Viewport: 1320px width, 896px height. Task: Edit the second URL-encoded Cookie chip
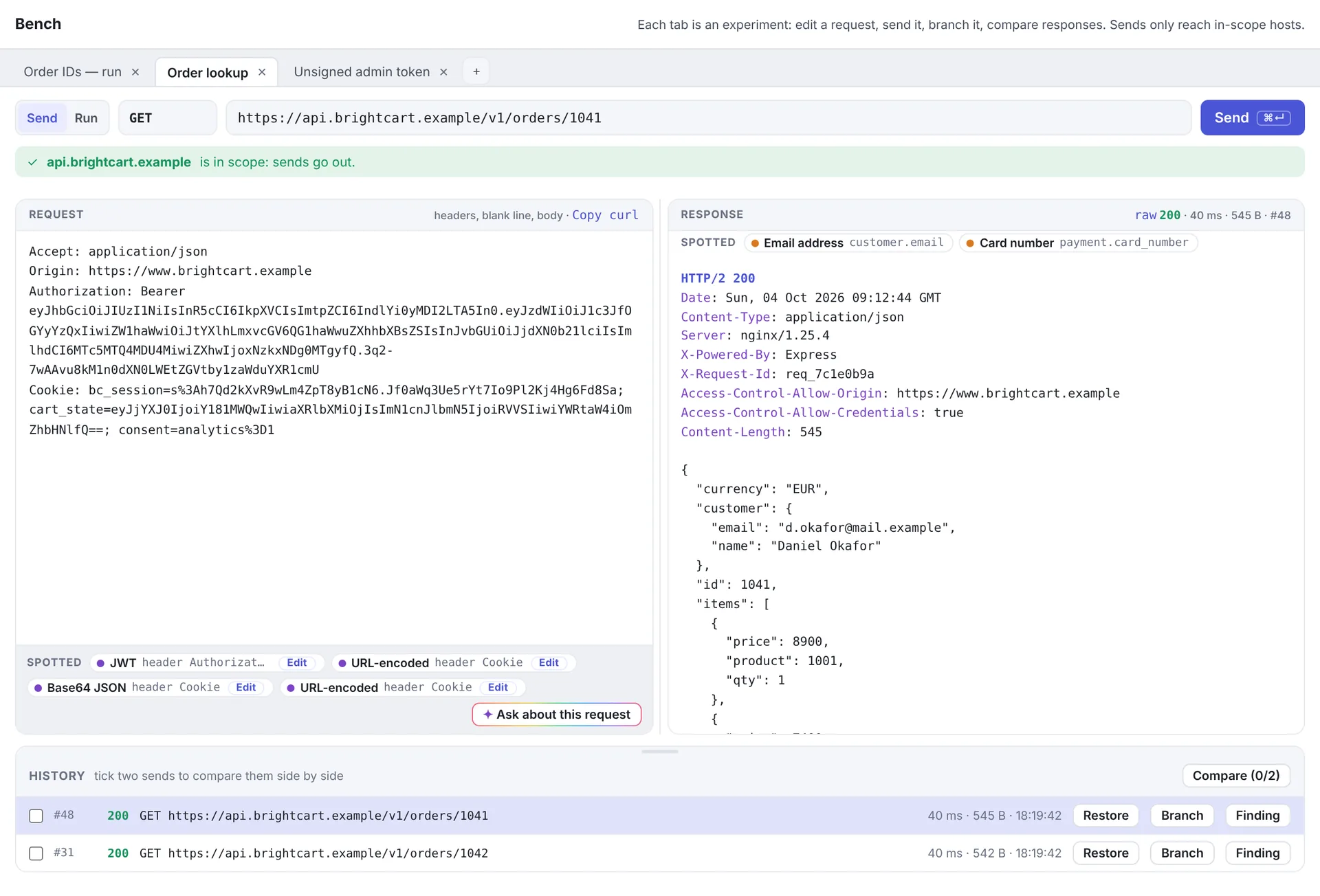coord(498,688)
